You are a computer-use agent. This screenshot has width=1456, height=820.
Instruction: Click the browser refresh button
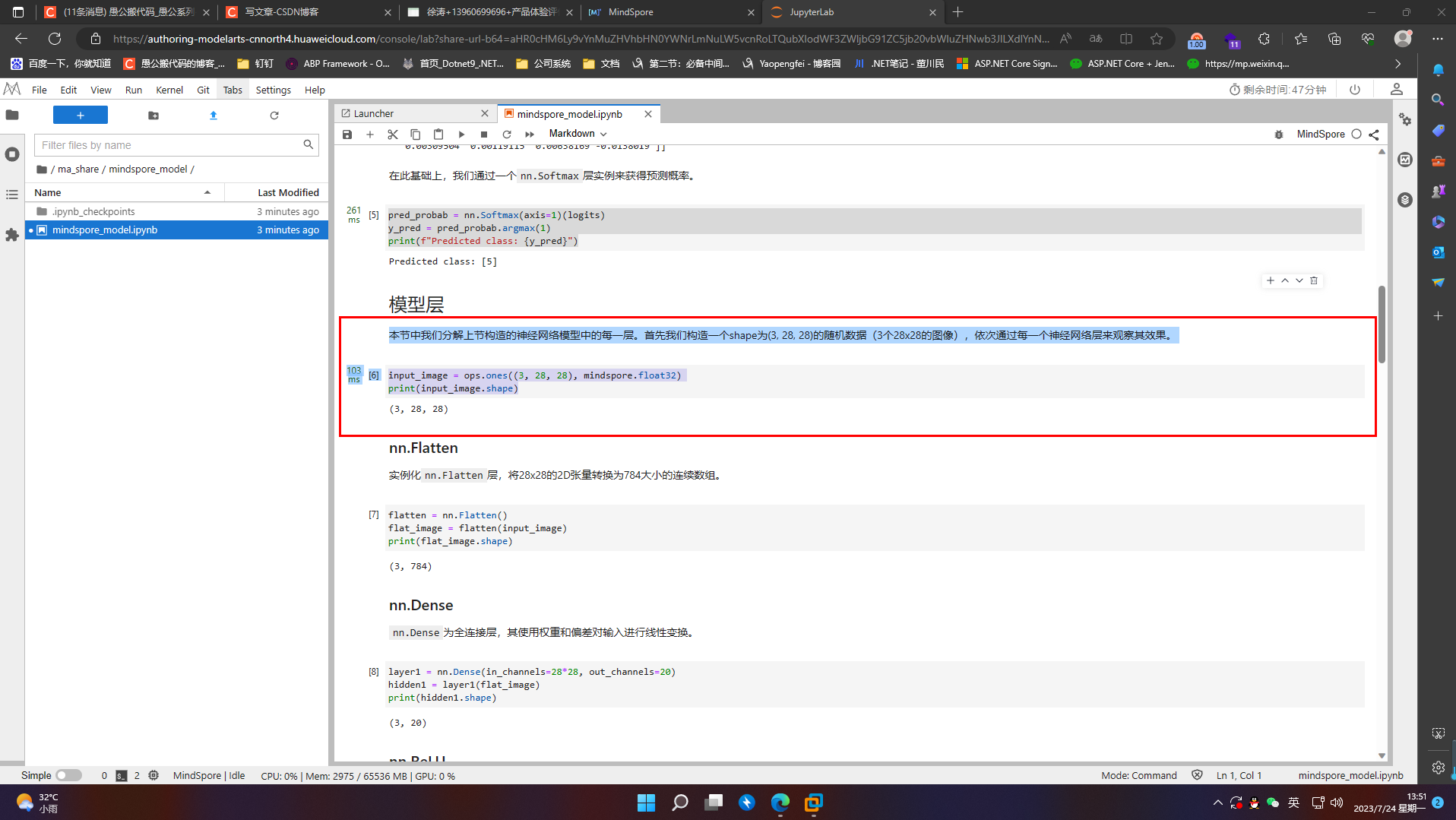(x=55, y=39)
